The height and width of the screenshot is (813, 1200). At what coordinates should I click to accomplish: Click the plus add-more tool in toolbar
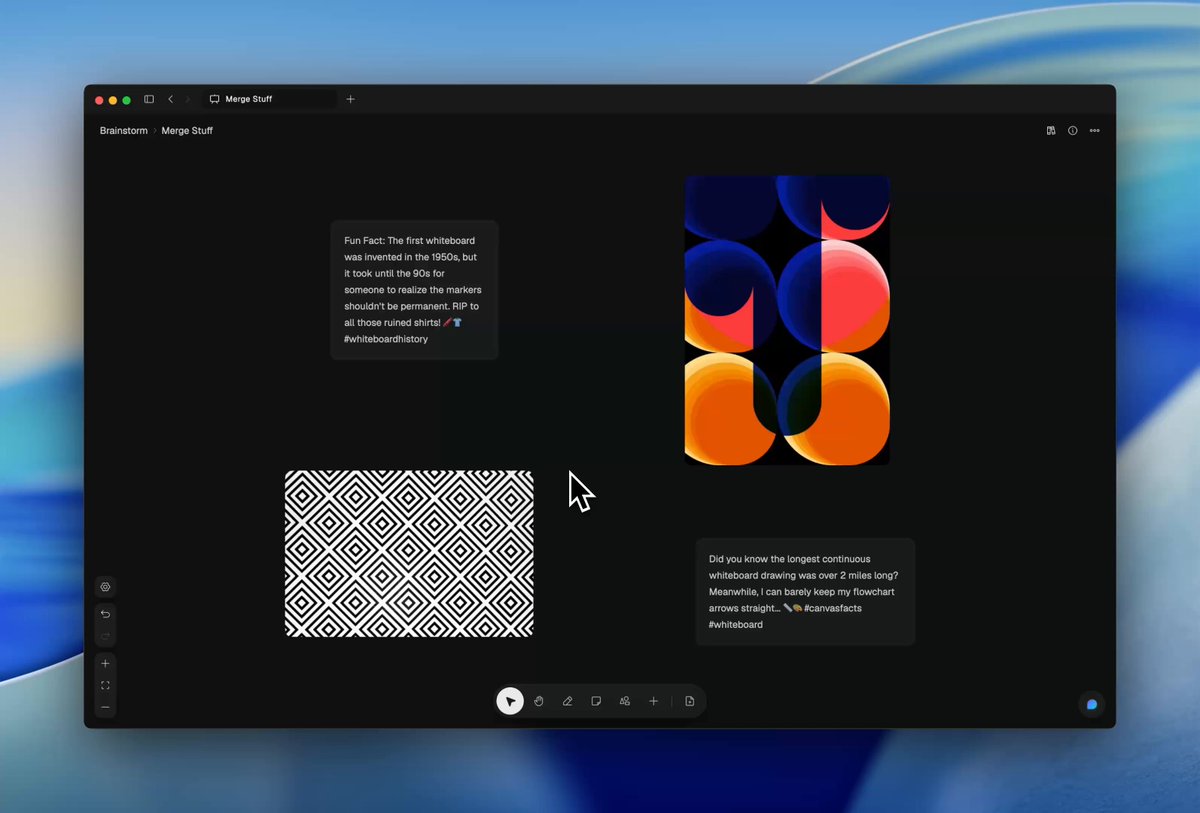point(653,701)
